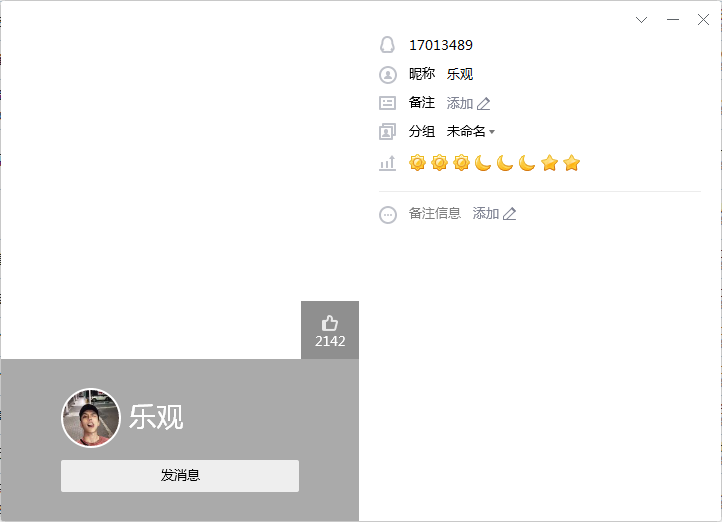722x522 pixels.
Task: Open the 未命名 group dropdown
Action: tap(471, 132)
